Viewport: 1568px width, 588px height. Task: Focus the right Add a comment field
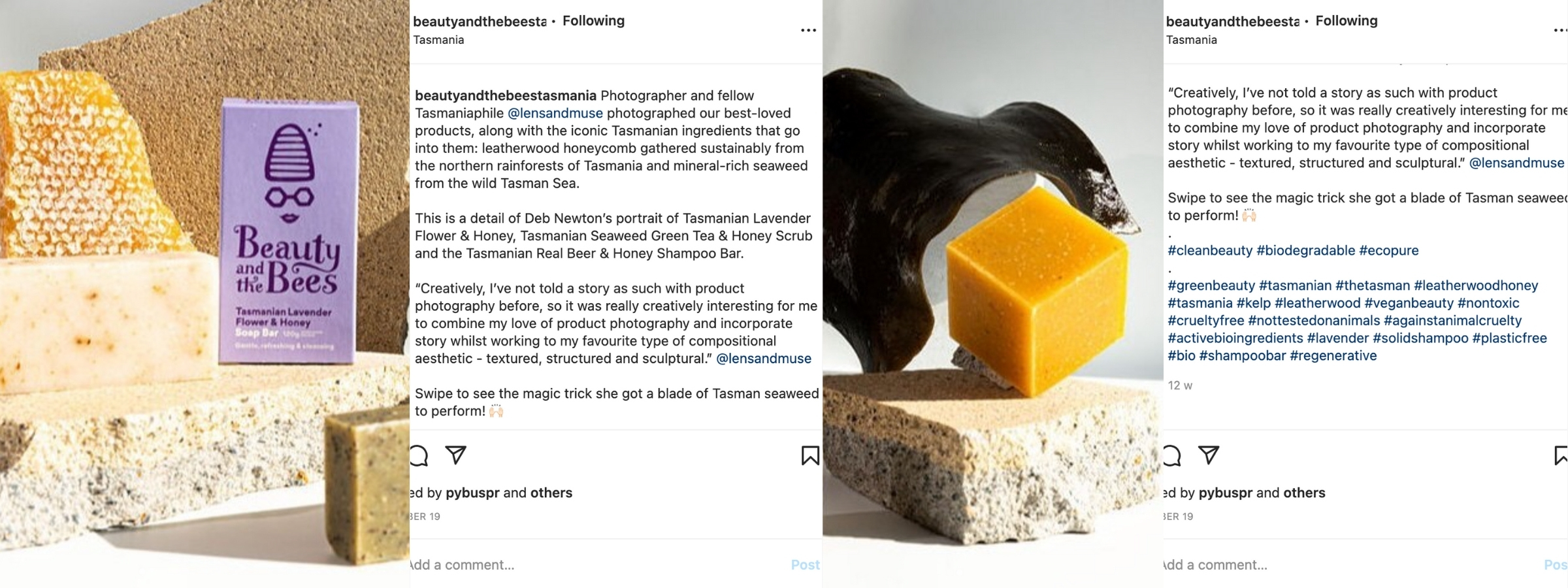[1274, 564]
